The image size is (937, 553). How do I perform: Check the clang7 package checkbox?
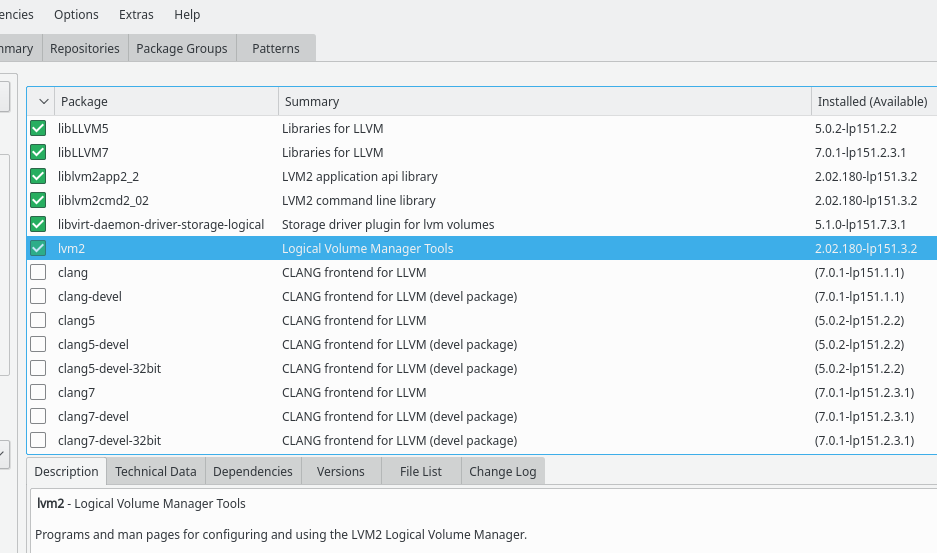(38, 392)
